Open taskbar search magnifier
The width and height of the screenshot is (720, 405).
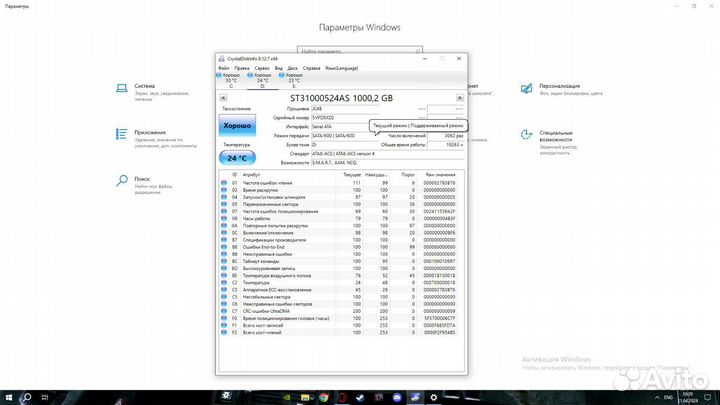point(27,397)
